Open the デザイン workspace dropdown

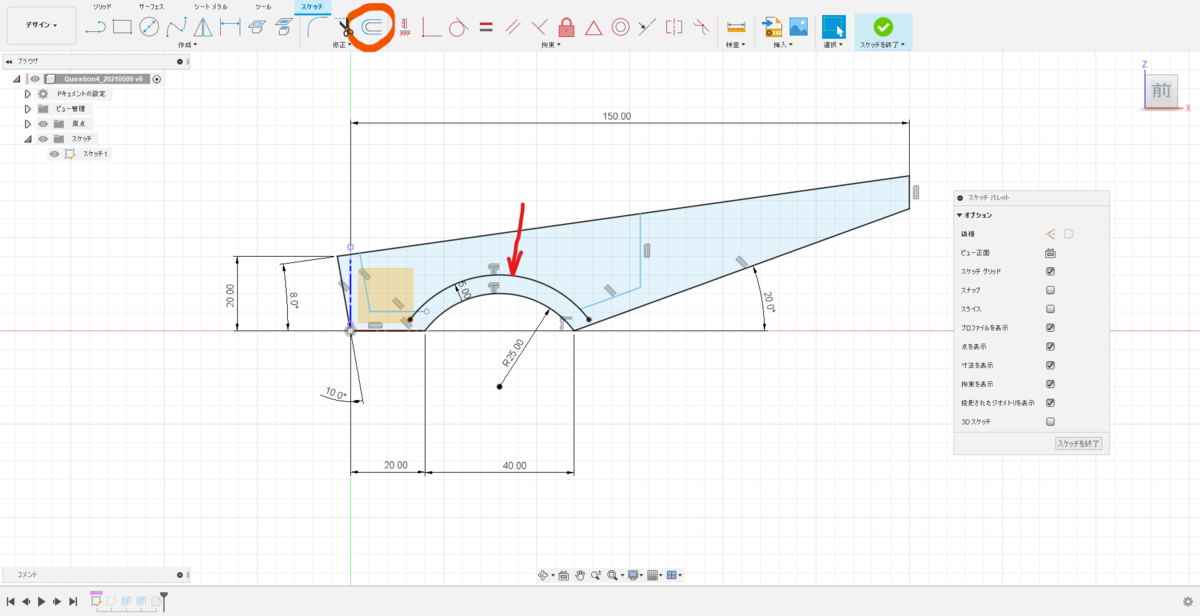(x=41, y=25)
